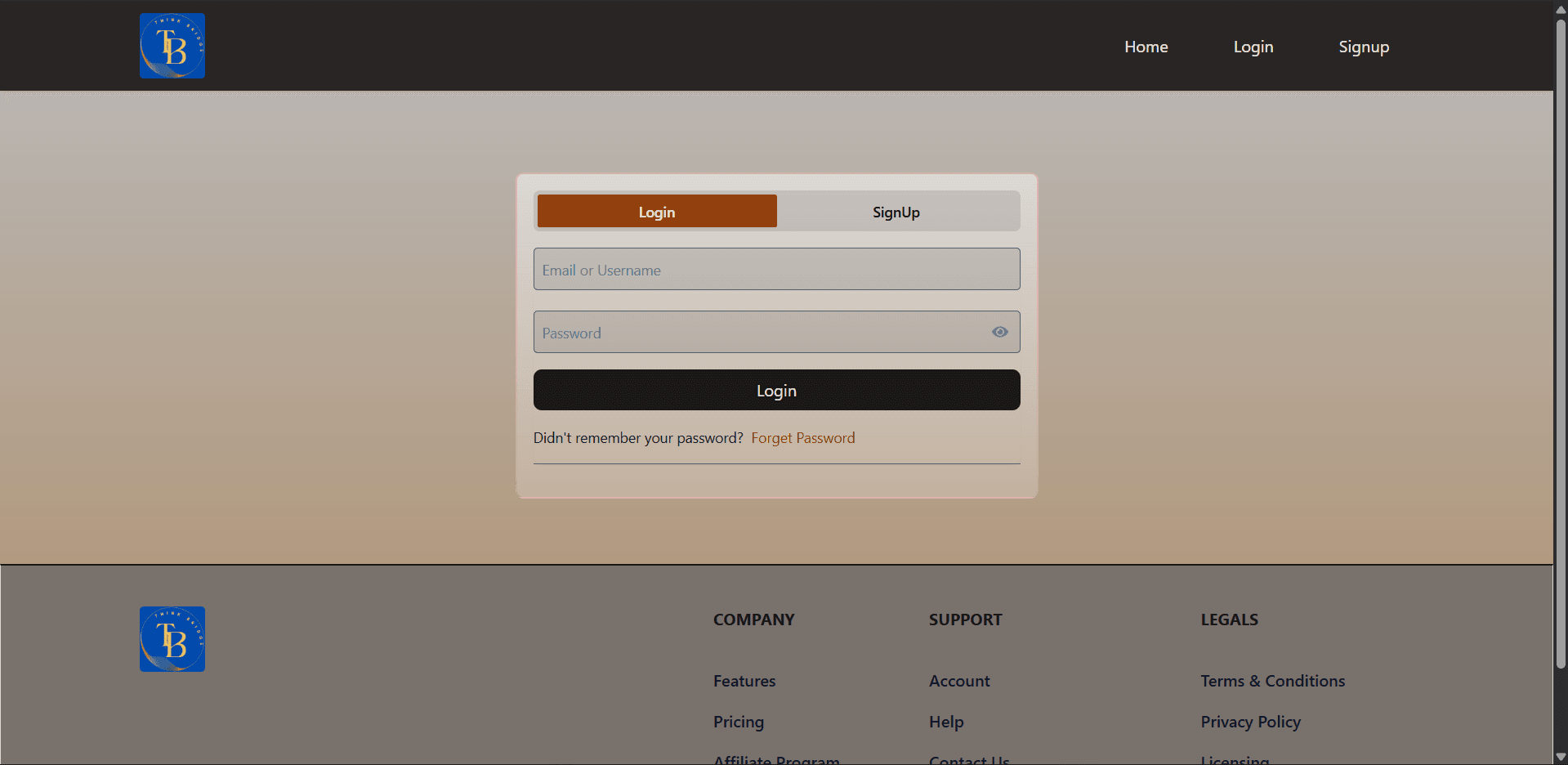Click the Help link in footer
Image resolution: width=1568 pixels, height=765 pixels.
(945, 722)
